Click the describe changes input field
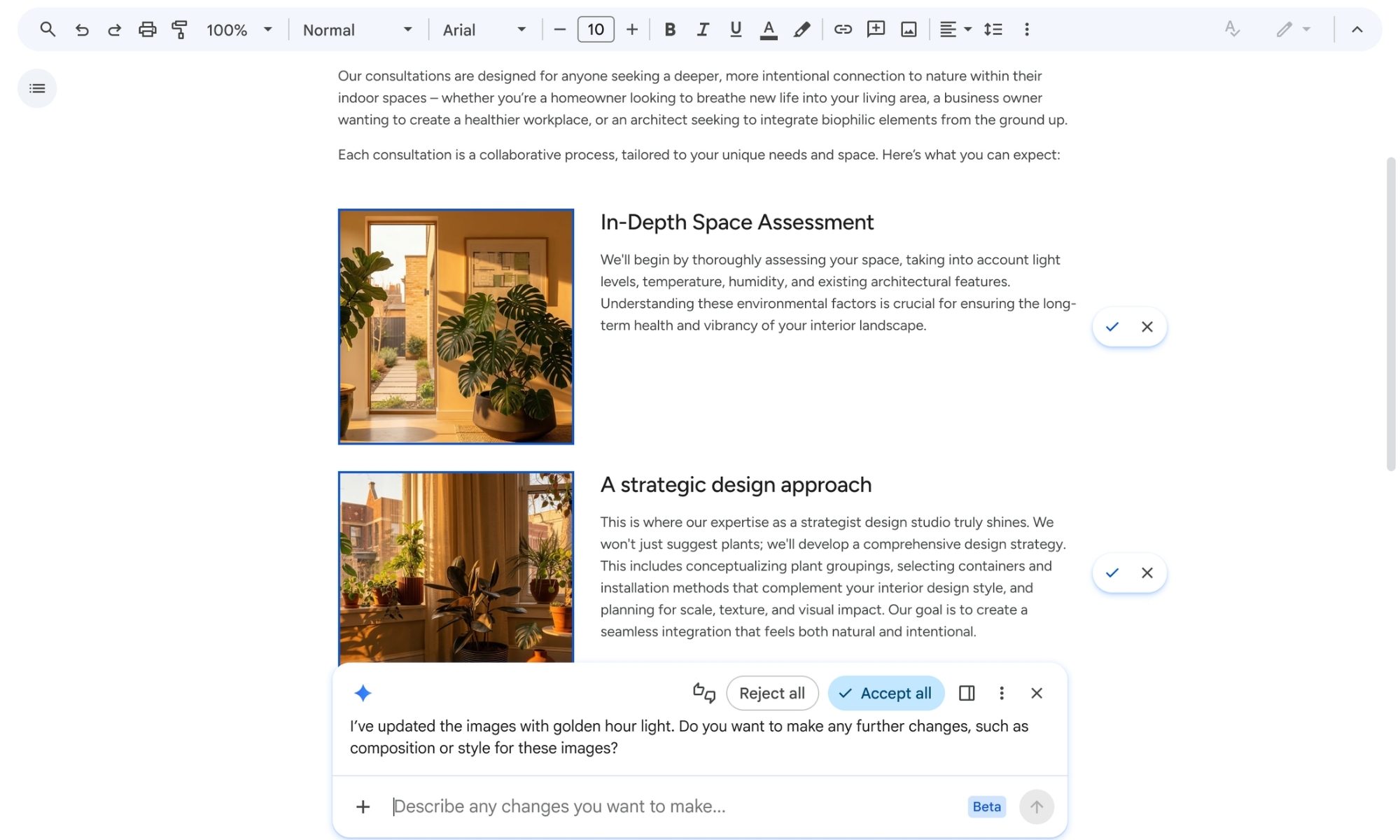Image resolution: width=1400 pixels, height=840 pixels. tap(630, 806)
